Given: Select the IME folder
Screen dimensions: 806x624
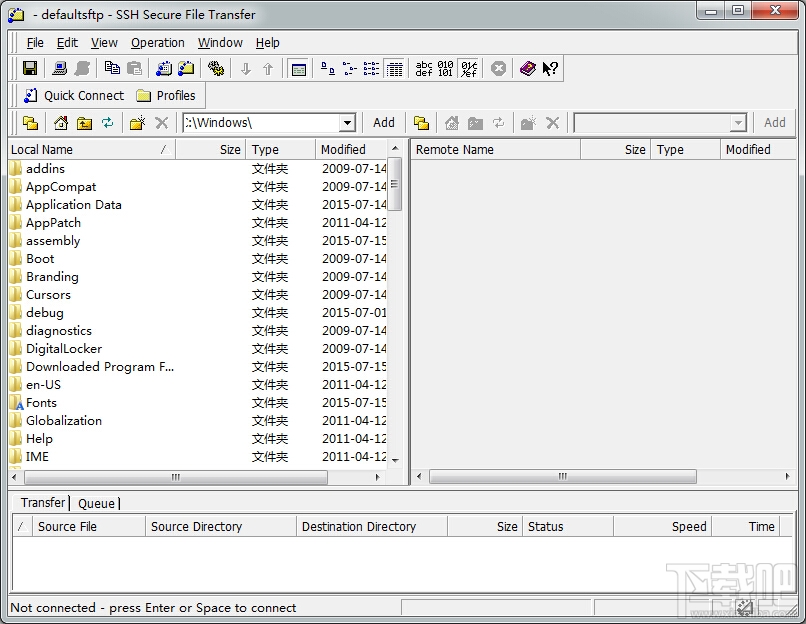Looking at the screenshot, I should 37,456.
